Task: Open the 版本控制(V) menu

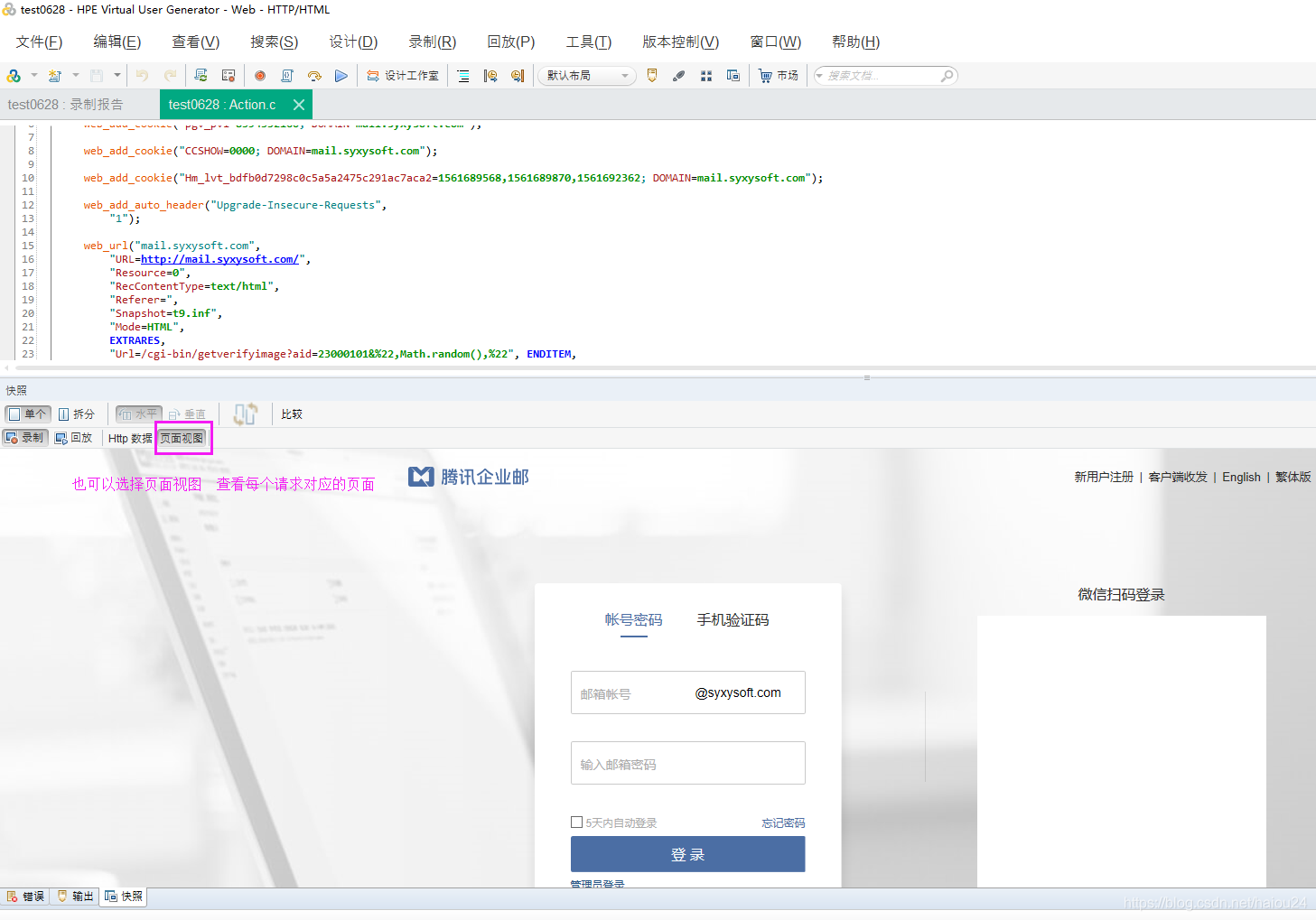Action: click(x=681, y=42)
